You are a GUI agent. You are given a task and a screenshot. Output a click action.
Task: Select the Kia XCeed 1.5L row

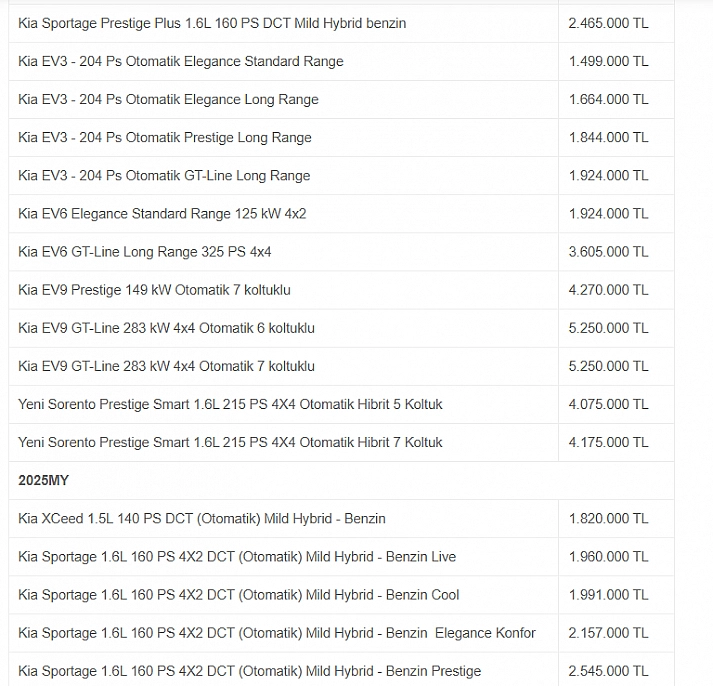tap(341, 519)
